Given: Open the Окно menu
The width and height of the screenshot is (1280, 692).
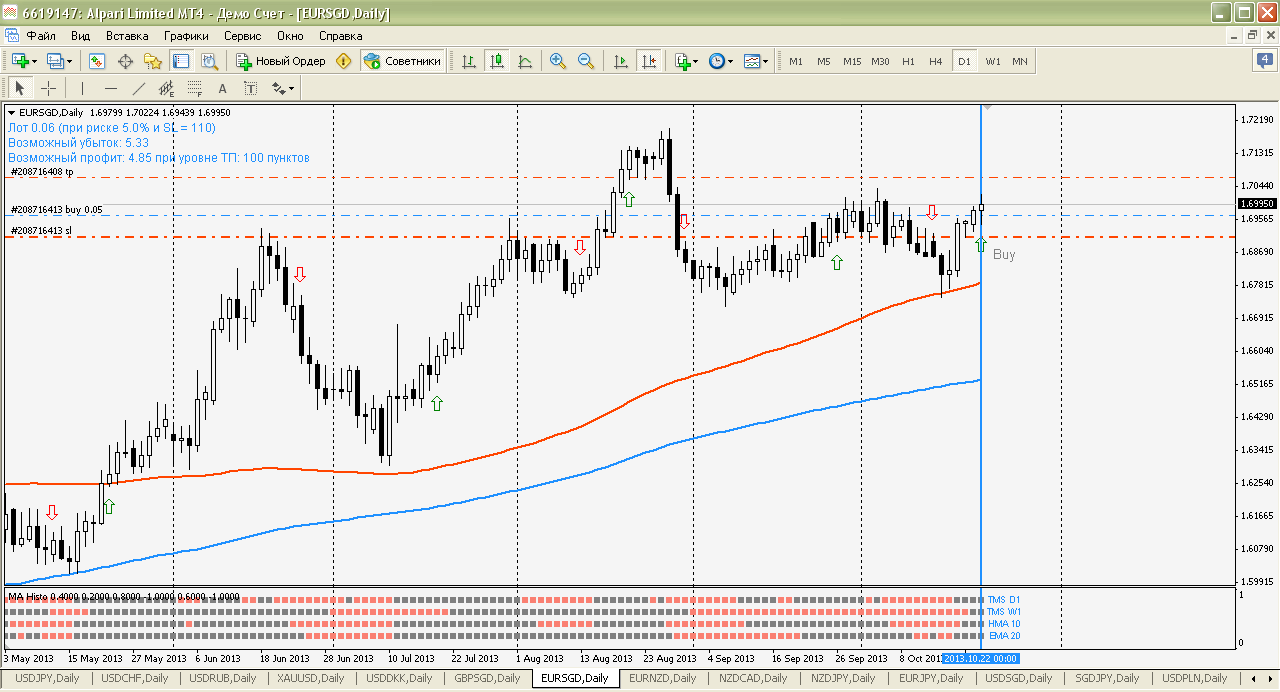Looking at the screenshot, I should (290, 35).
